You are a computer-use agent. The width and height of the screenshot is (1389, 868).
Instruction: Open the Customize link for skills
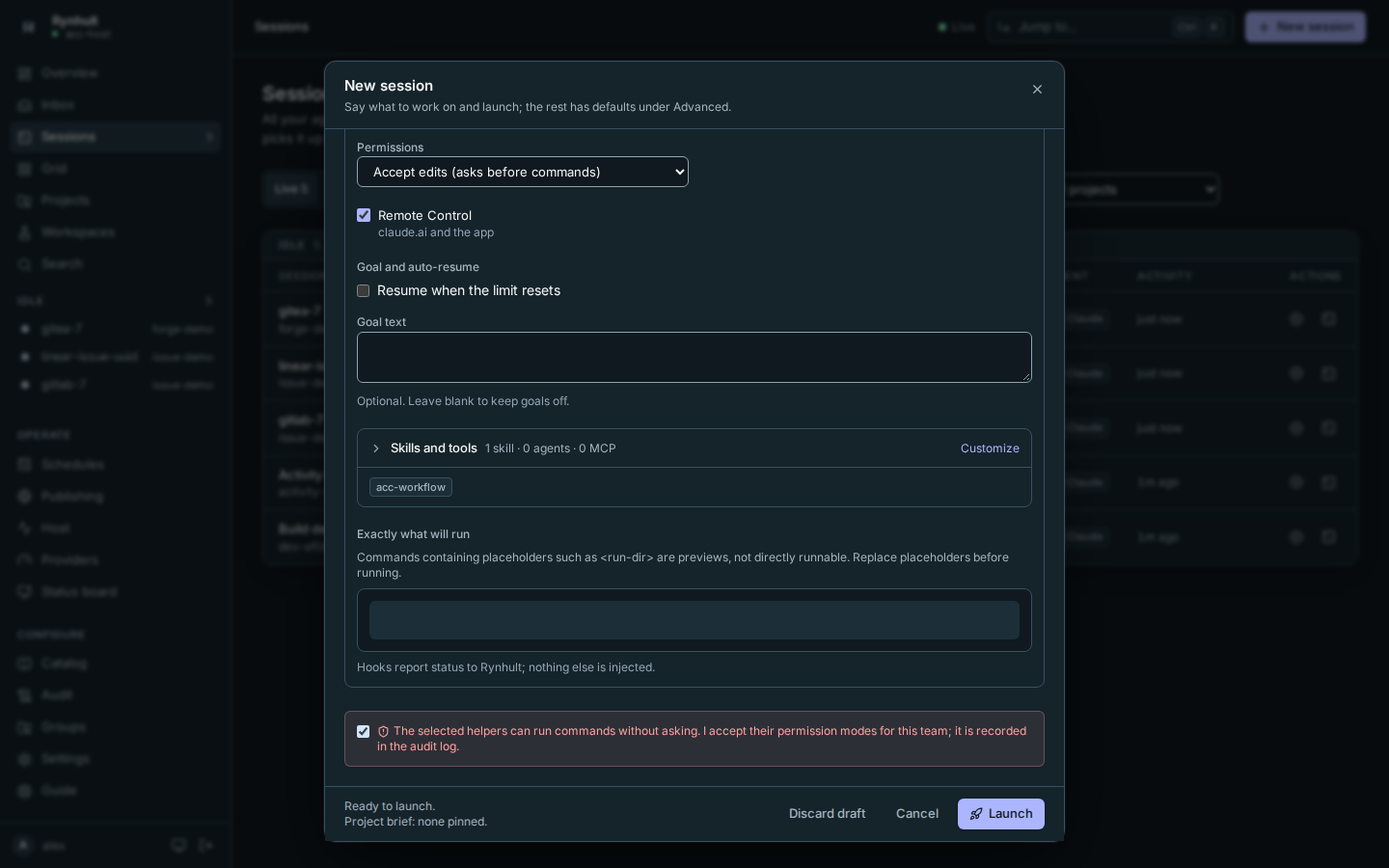[x=990, y=448]
